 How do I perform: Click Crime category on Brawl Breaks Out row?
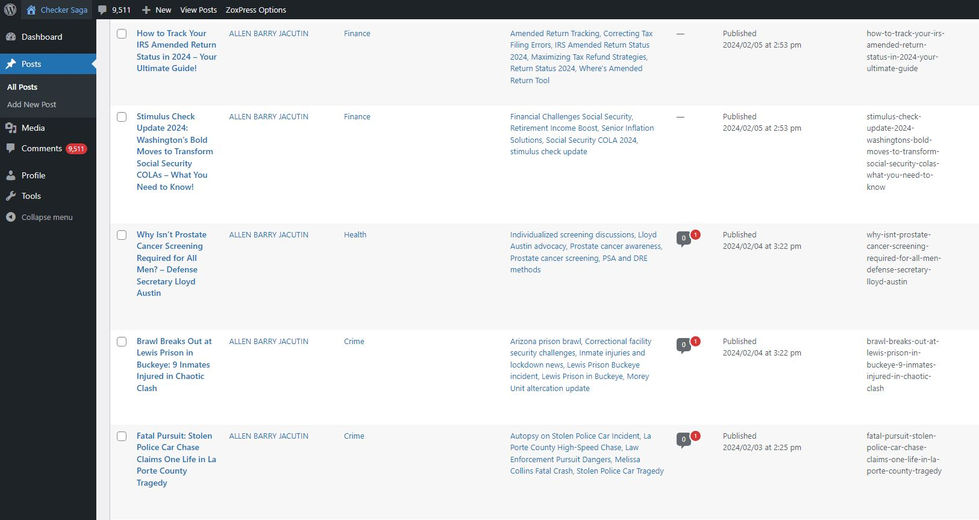[x=354, y=341]
